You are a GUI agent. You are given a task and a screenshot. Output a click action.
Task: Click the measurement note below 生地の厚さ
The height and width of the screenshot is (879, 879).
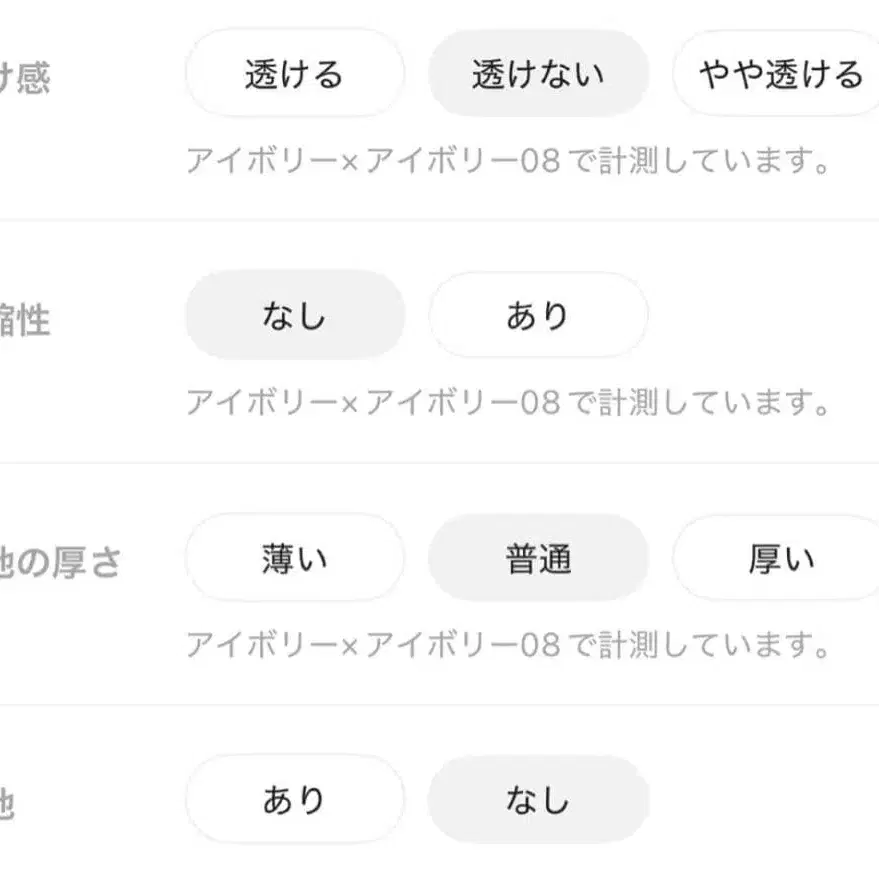click(x=508, y=643)
